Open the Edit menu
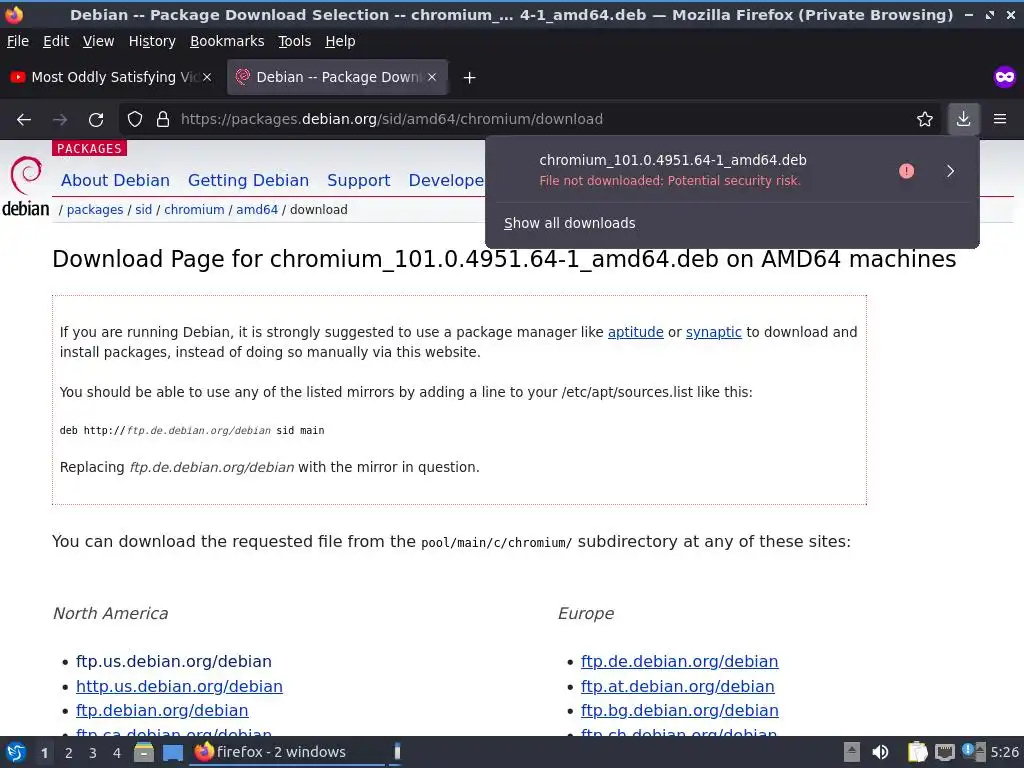1024x768 pixels. coord(56,41)
